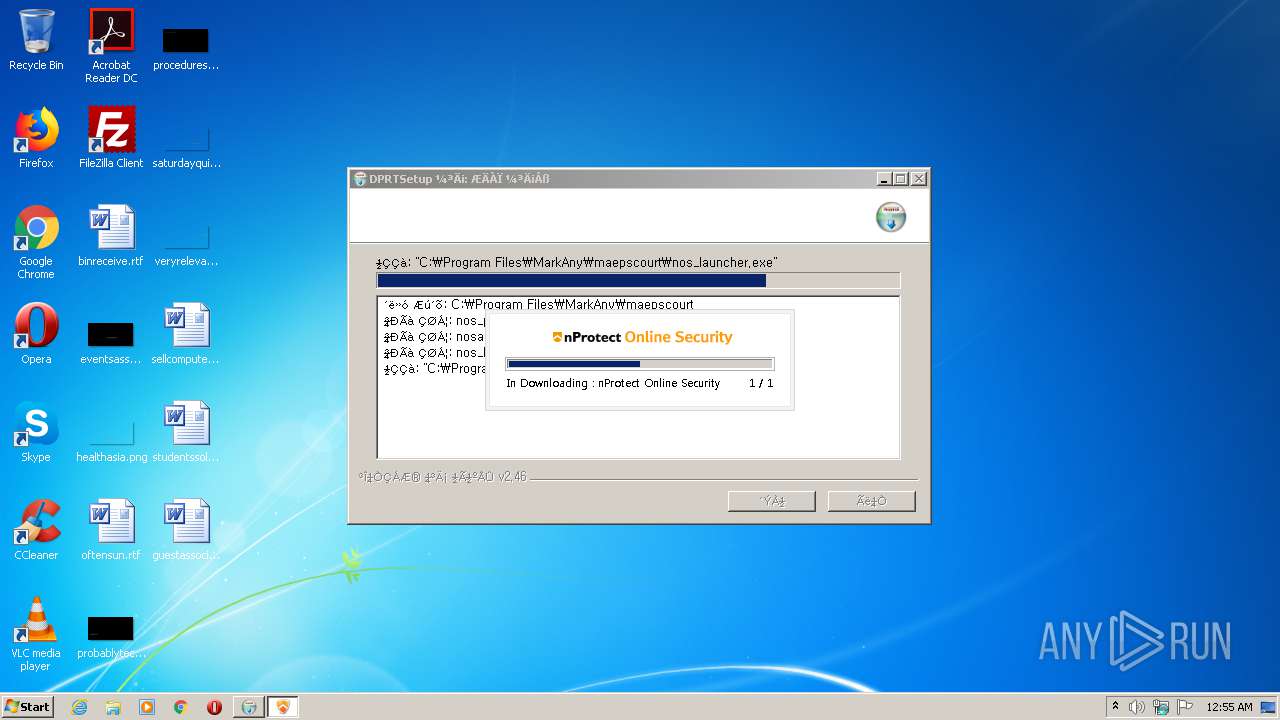Open Opera from the taskbar

pyautogui.click(x=214, y=707)
